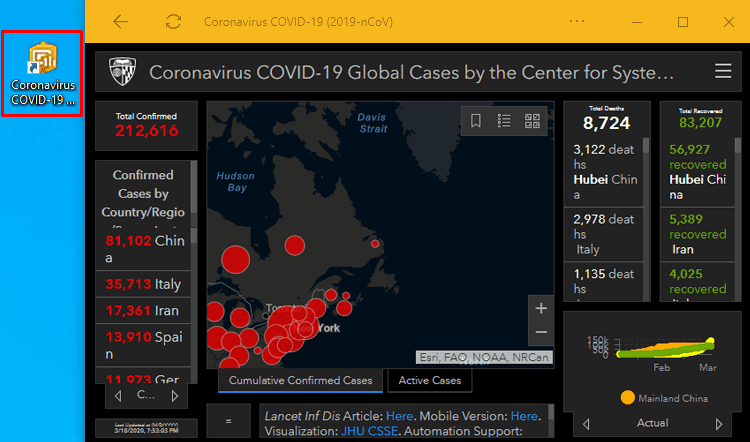Image resolution: width=750 pixels, height=442 pixels.
Task: Click the large red circle near Hudson Bay
Action: pyautogui.click(x=235, y=260)
